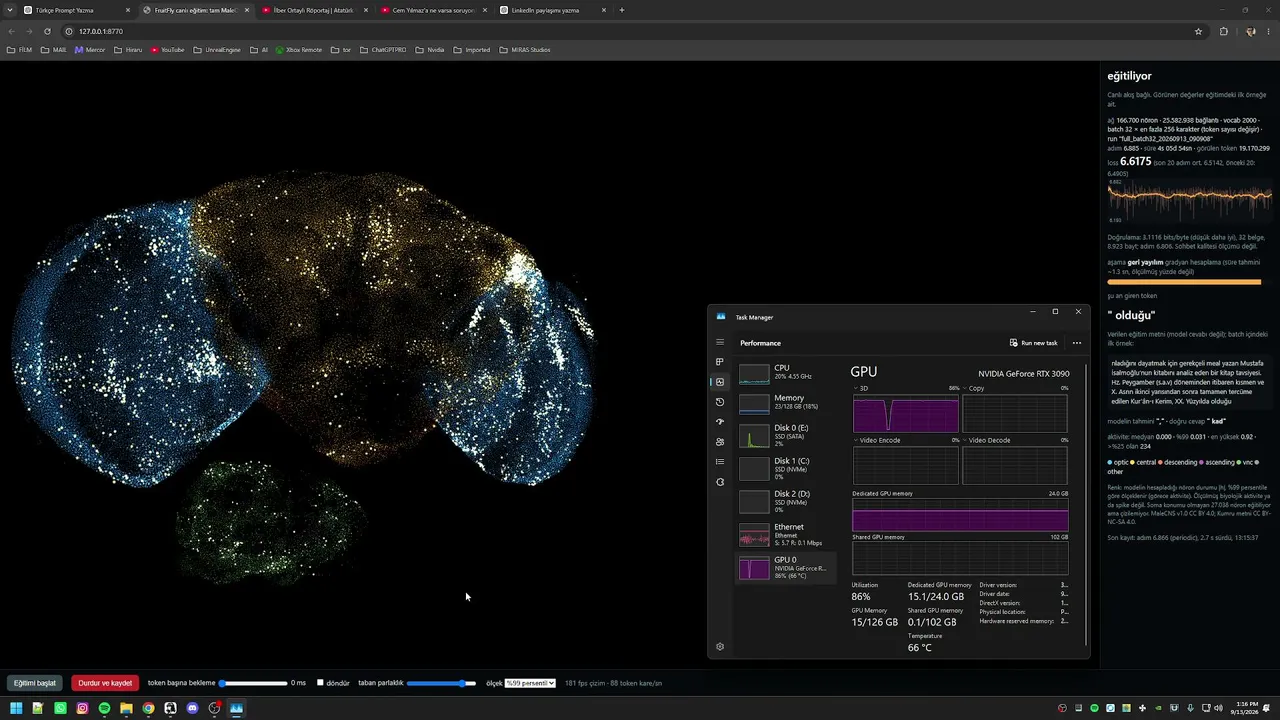The width and height of the screenshot is (1280, 720).
Task: Open the Processes page icon in Task Manager
Action: pyautogui.click(x=720, y=362)
